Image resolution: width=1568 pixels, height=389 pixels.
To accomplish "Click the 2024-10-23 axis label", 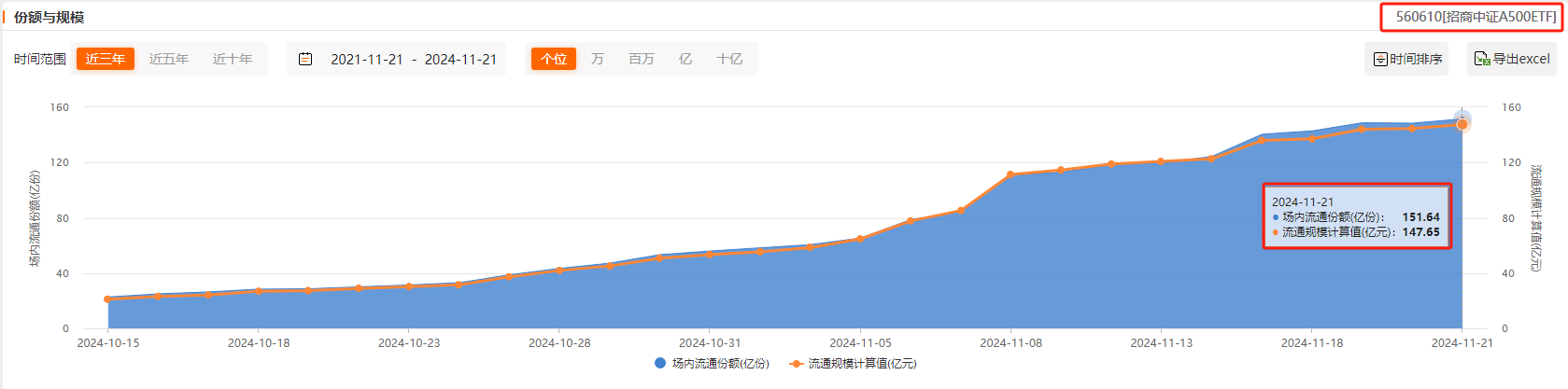I will coord(409,343).
